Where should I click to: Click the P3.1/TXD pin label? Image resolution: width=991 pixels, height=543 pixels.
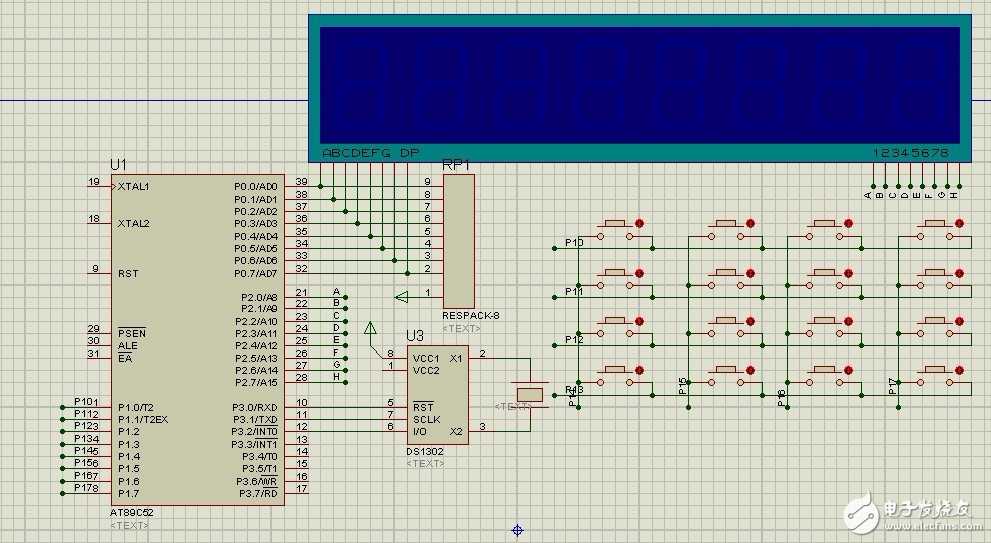(x=255, y=420)
